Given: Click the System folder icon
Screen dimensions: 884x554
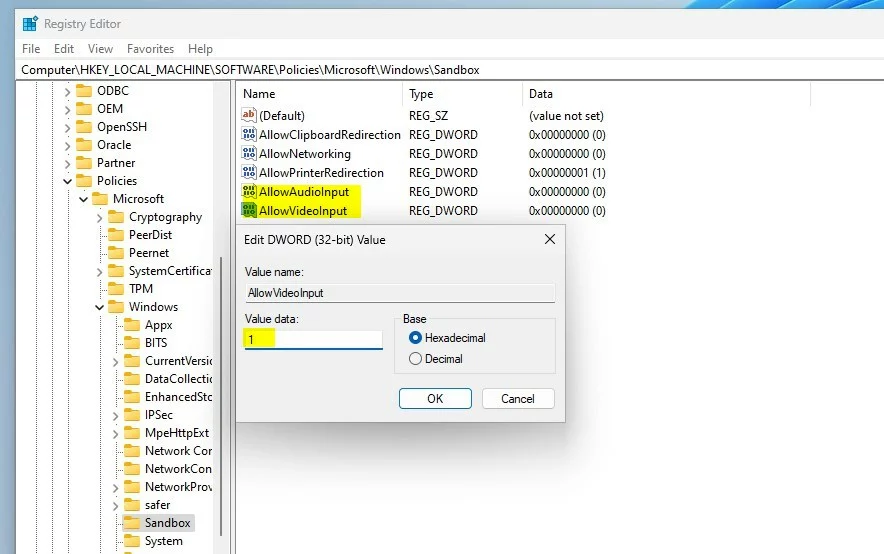Looking at the screenshot, I should 132,541.
